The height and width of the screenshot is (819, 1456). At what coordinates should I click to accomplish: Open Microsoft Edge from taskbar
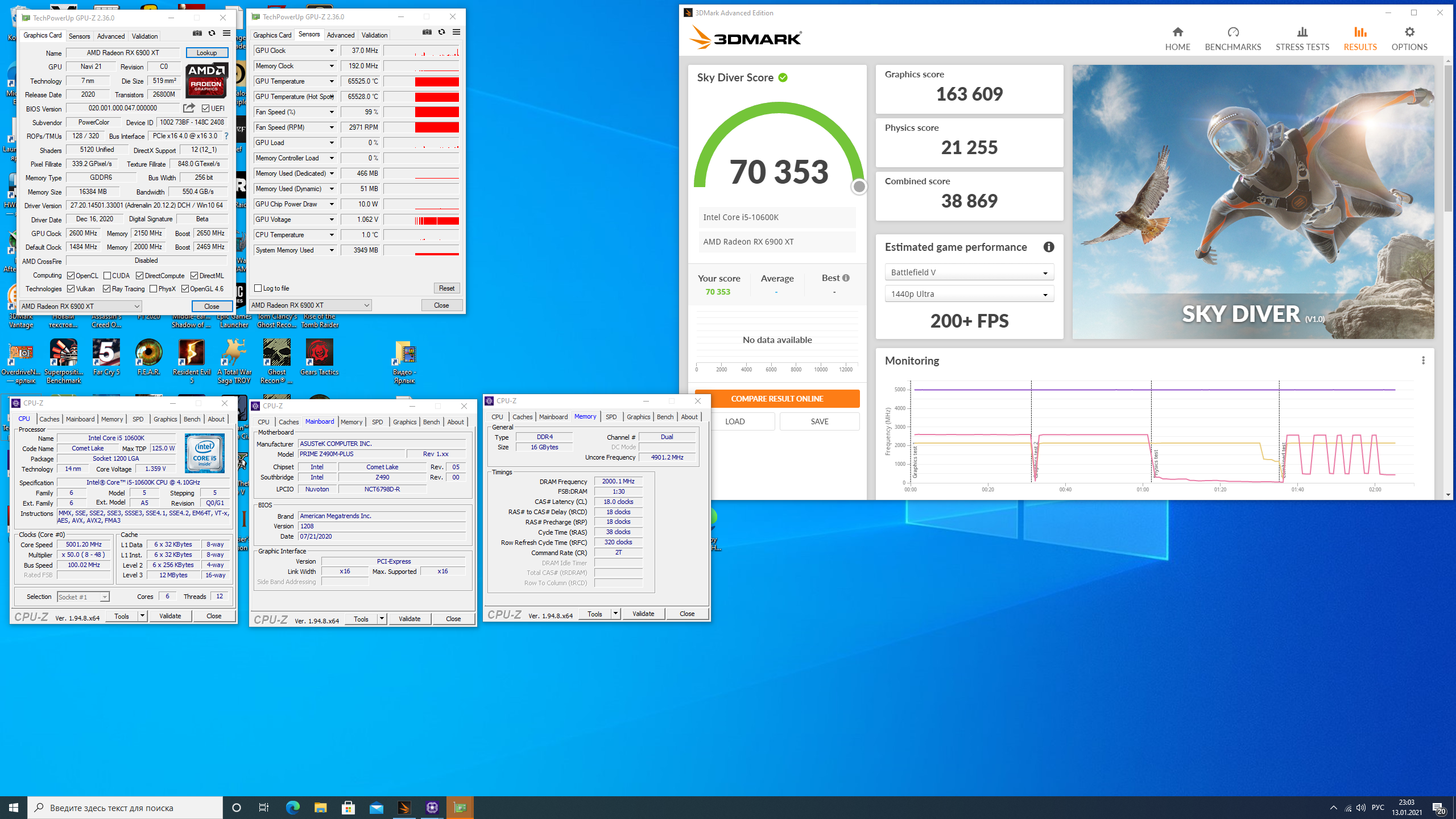pos(292,808)
